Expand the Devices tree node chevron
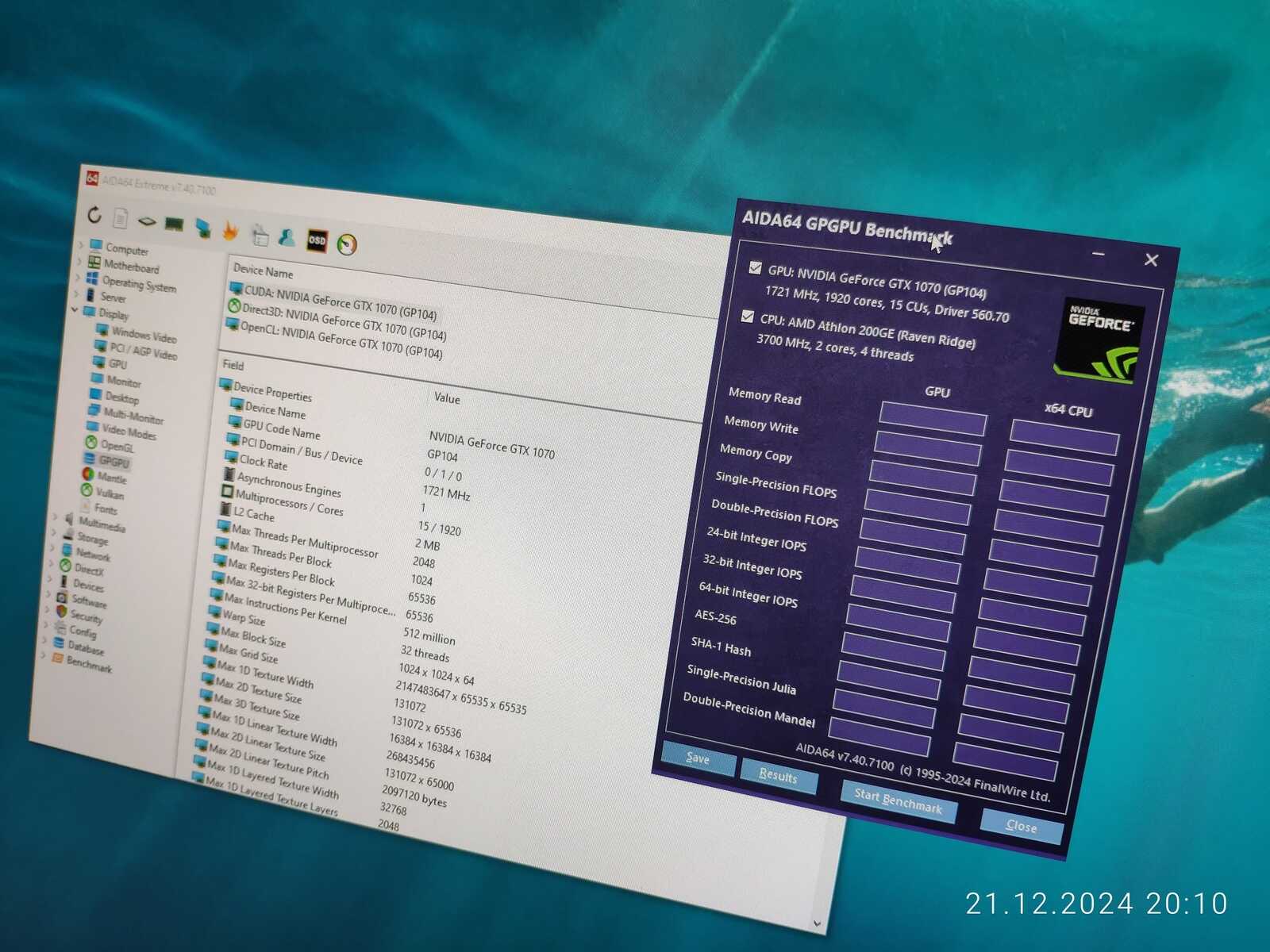 [x=50, y=579]
